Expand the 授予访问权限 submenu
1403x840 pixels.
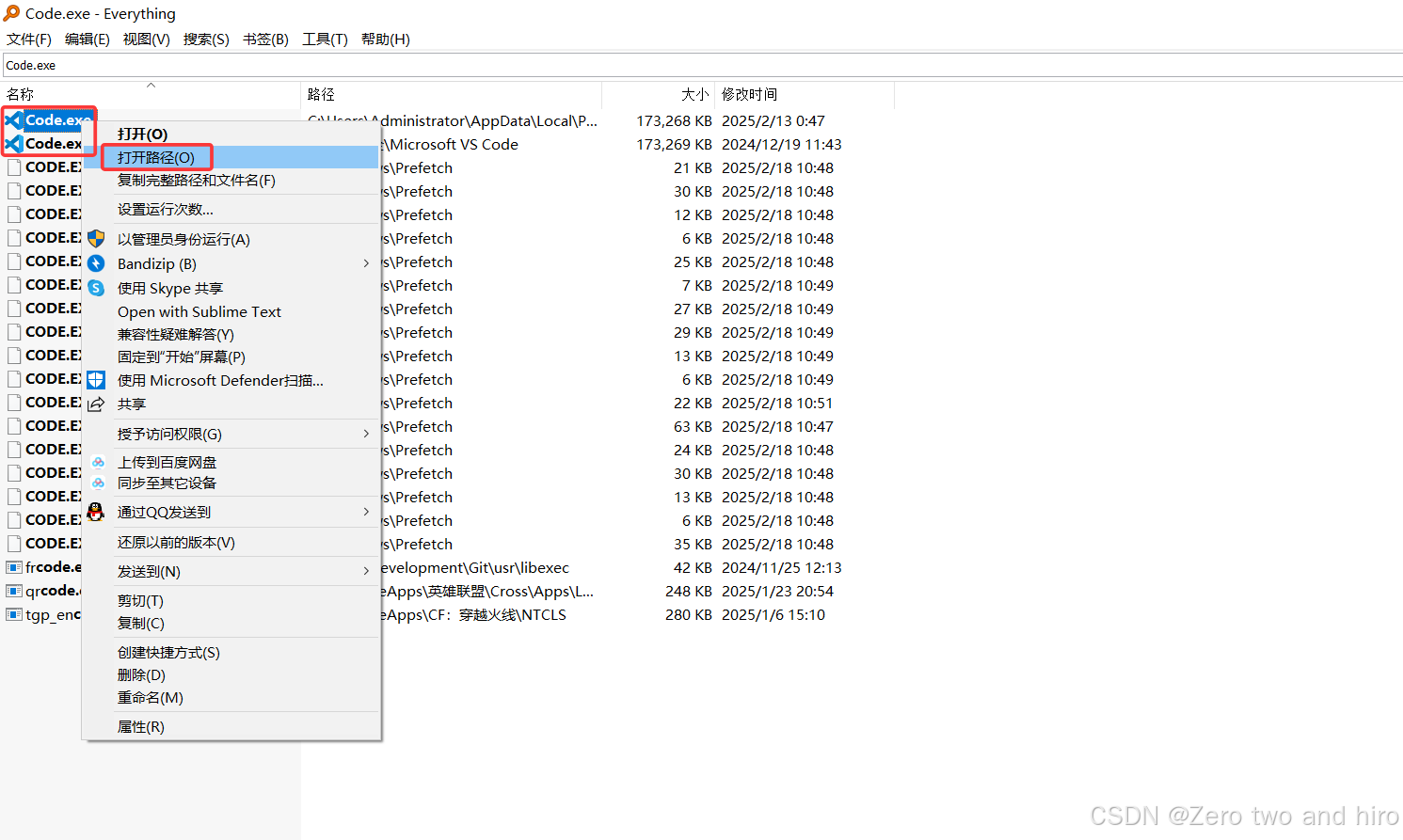point(367,434)
